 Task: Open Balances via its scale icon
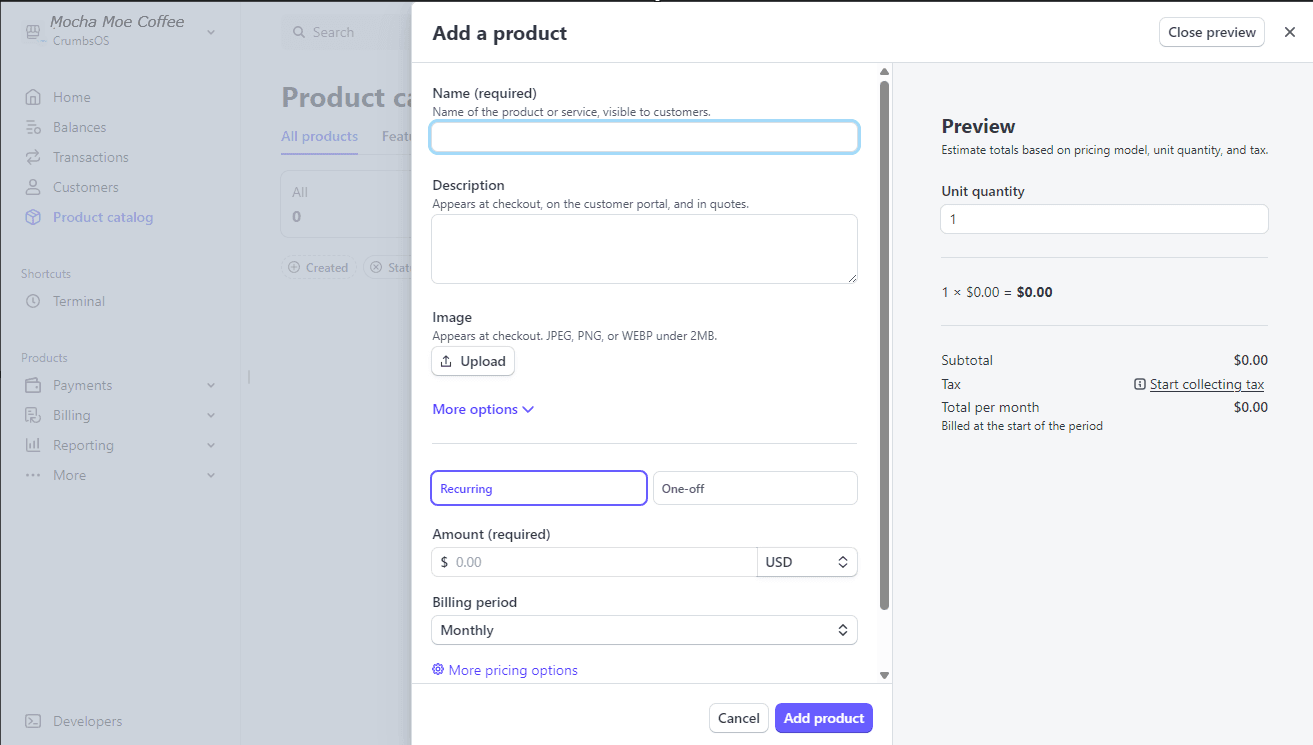click(33, 127)
